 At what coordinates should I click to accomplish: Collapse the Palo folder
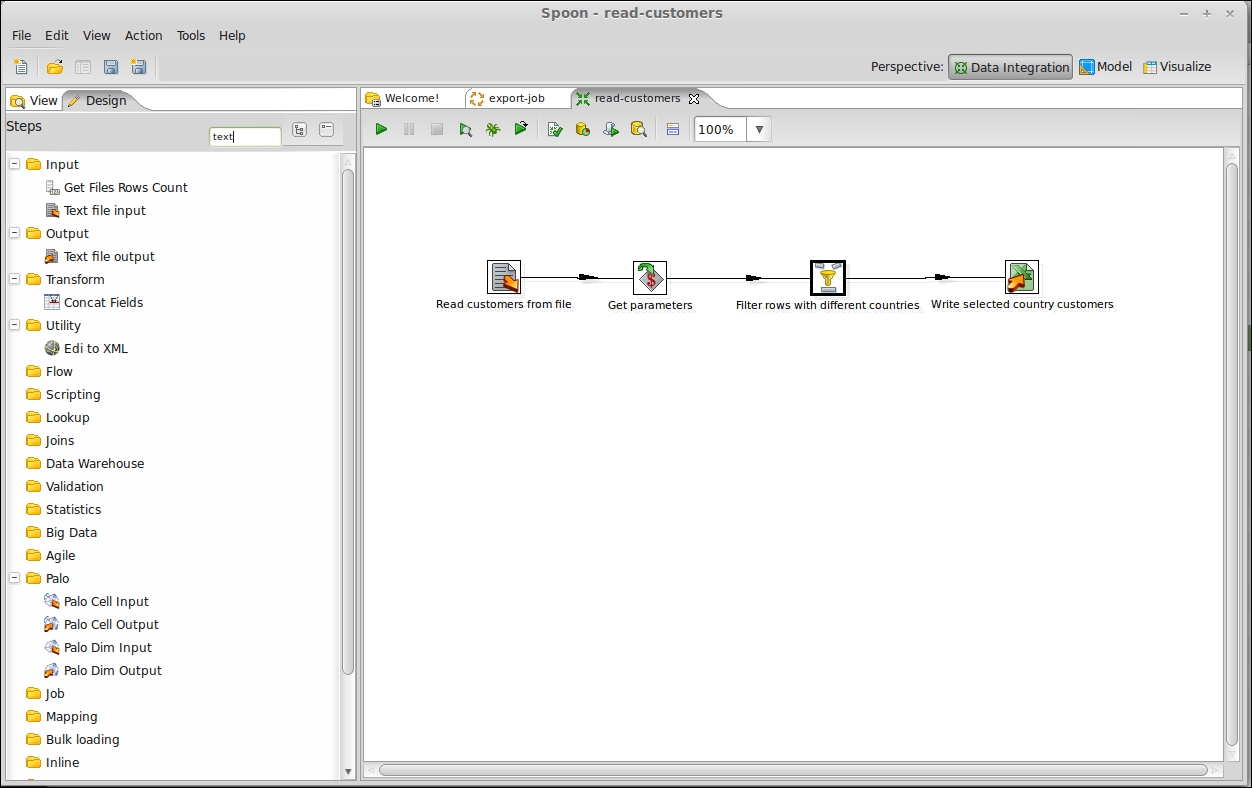[15, 578]
